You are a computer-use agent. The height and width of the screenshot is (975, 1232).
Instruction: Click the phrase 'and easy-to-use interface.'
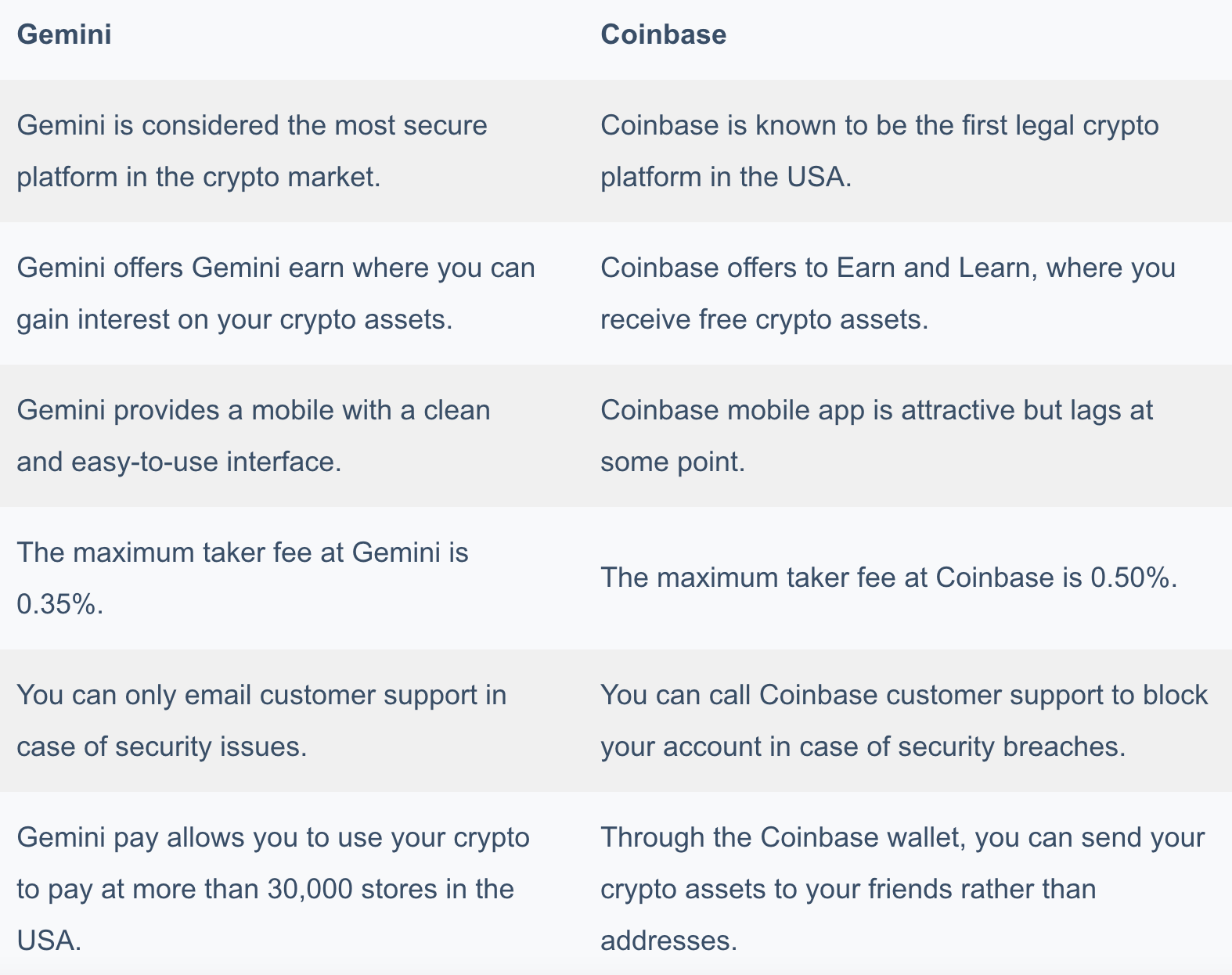pyautogui.click(x=179, y=462)
